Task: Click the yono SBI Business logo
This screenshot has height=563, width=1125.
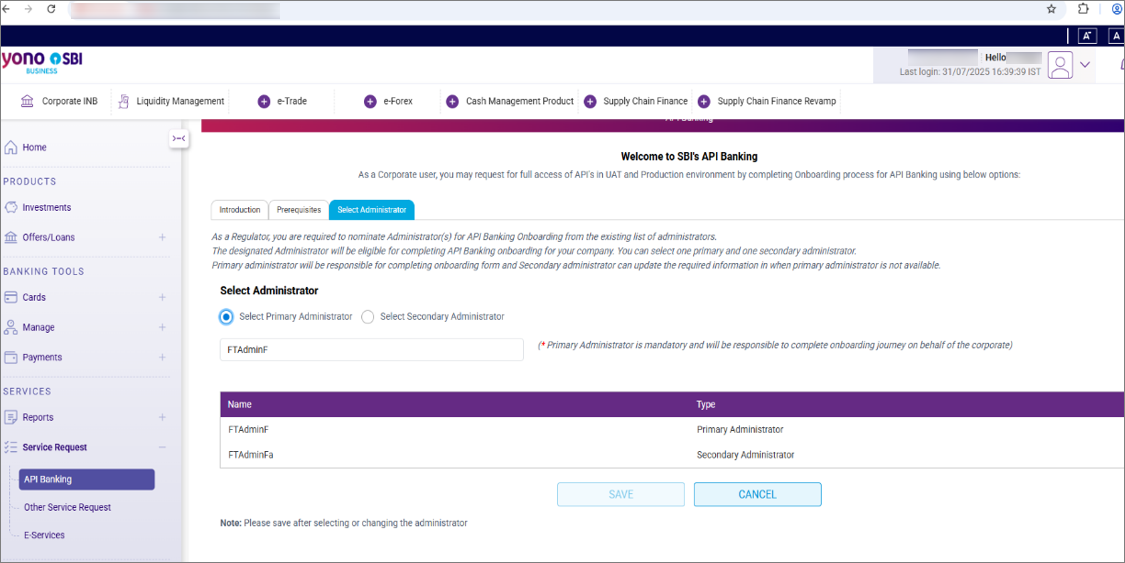Action: tap(42, 62)
